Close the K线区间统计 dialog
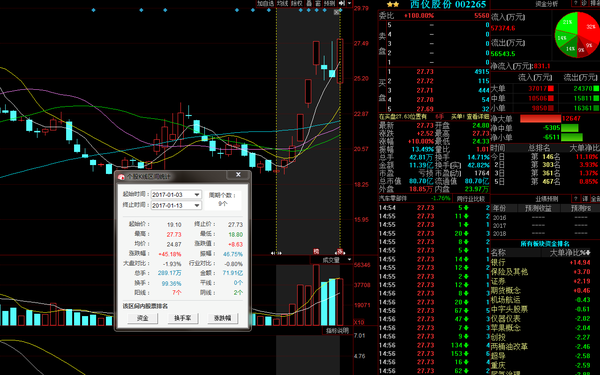The image size is (600, 375). pos(238,175)
